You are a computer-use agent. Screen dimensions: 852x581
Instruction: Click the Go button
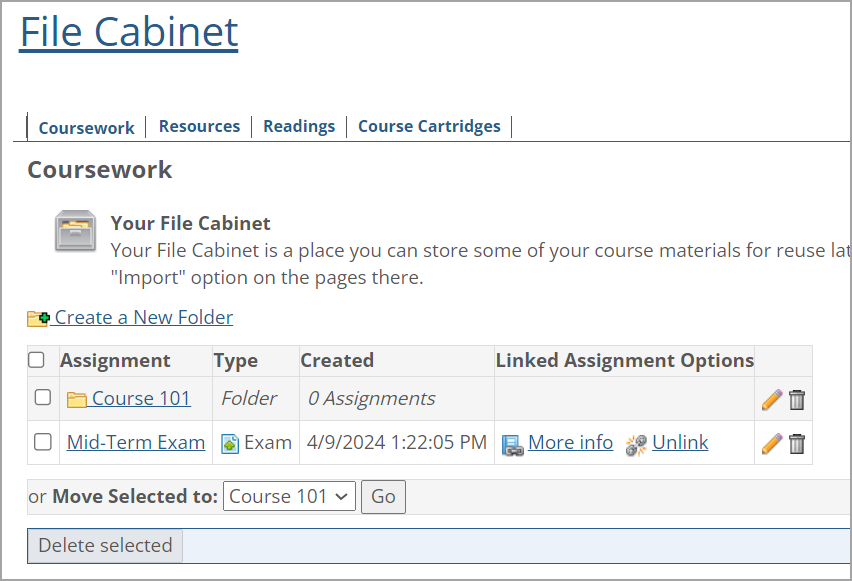[x=383, y=496]
